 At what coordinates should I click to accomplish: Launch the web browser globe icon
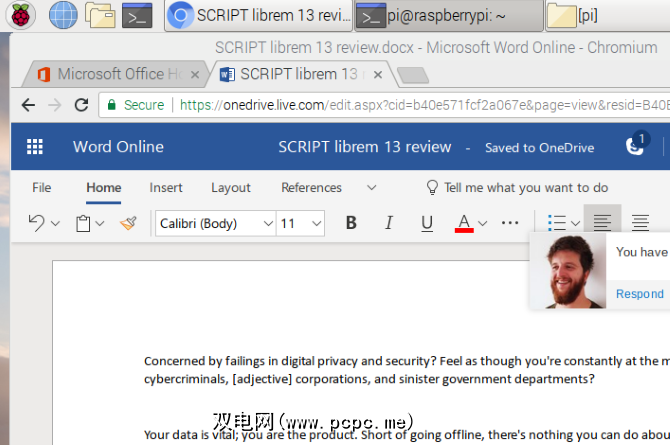tap(63, 15)
